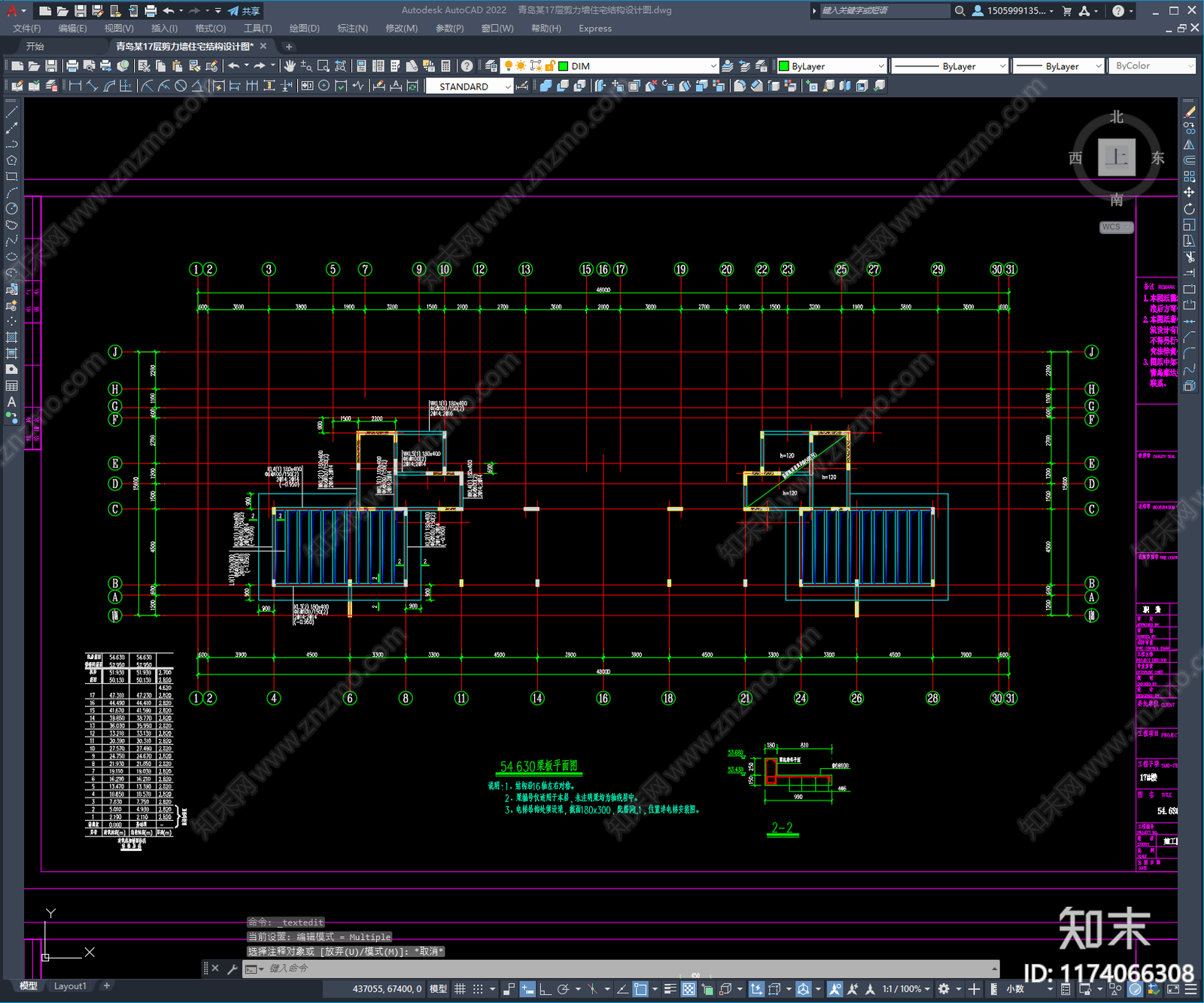Image resolution: width=1204 pixels, height=1003 pixels.
Task: Open the Help question mark icon
Action: [x=467, y=66]
